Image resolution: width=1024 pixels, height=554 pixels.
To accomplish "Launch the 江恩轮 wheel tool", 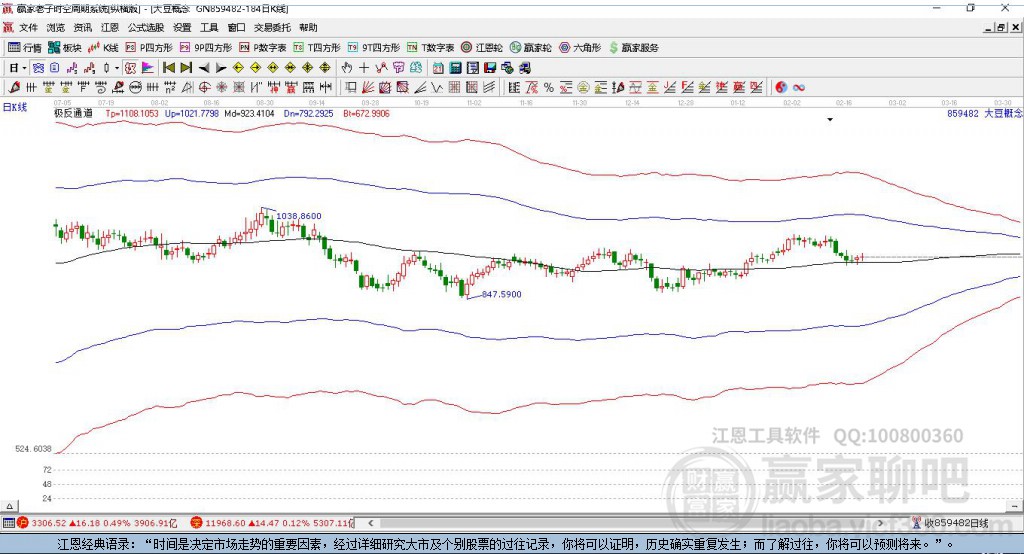I will 482,48.
